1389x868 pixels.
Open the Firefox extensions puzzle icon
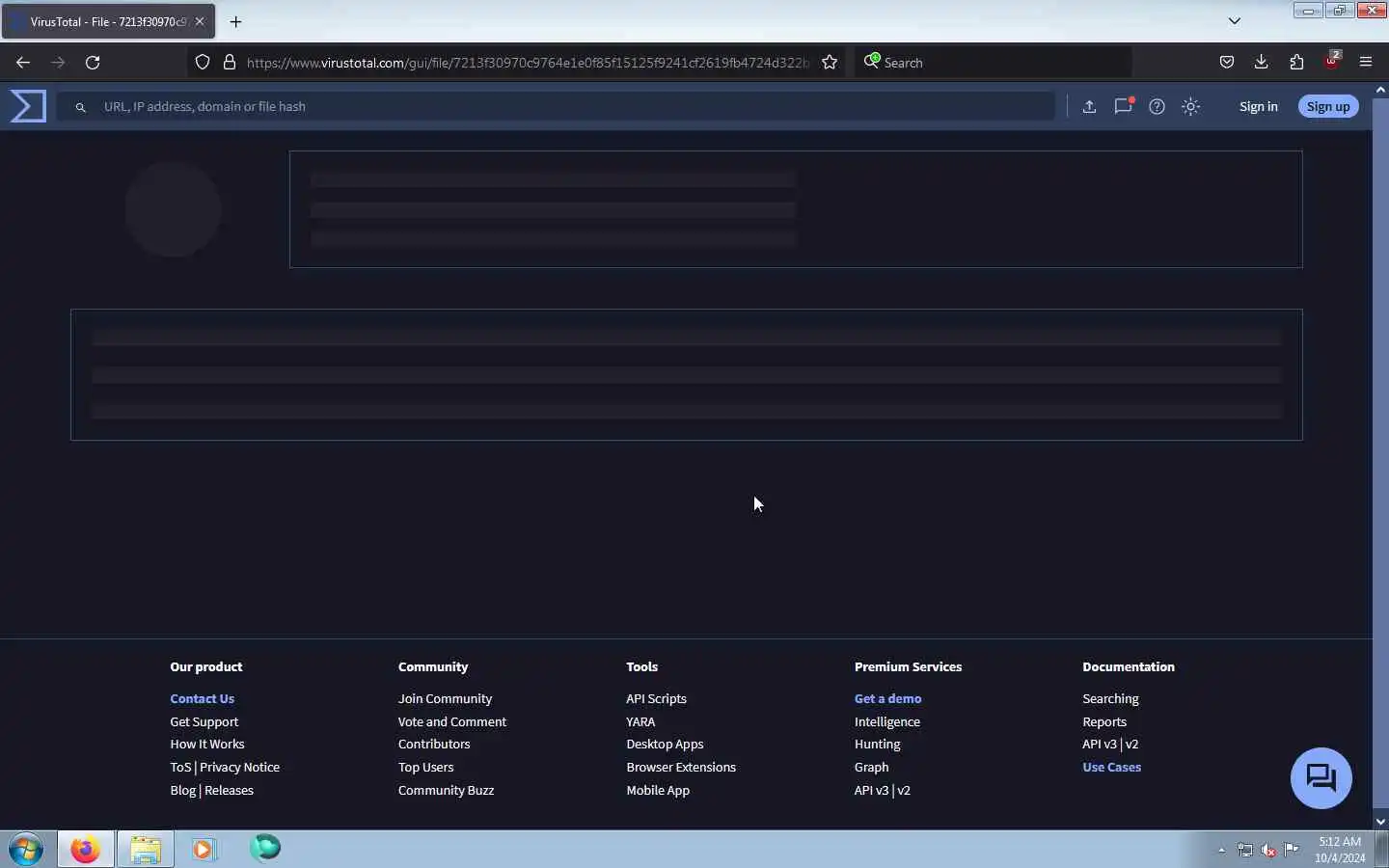[1296, 63]
